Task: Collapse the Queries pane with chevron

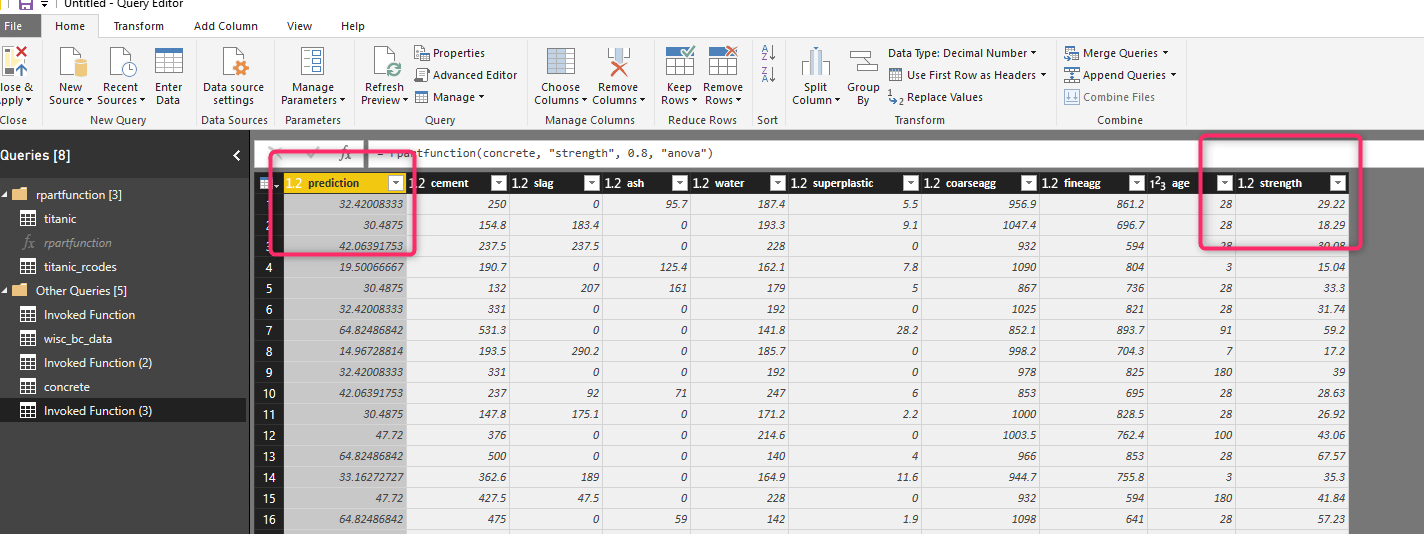Action: [x=237, y=155]
